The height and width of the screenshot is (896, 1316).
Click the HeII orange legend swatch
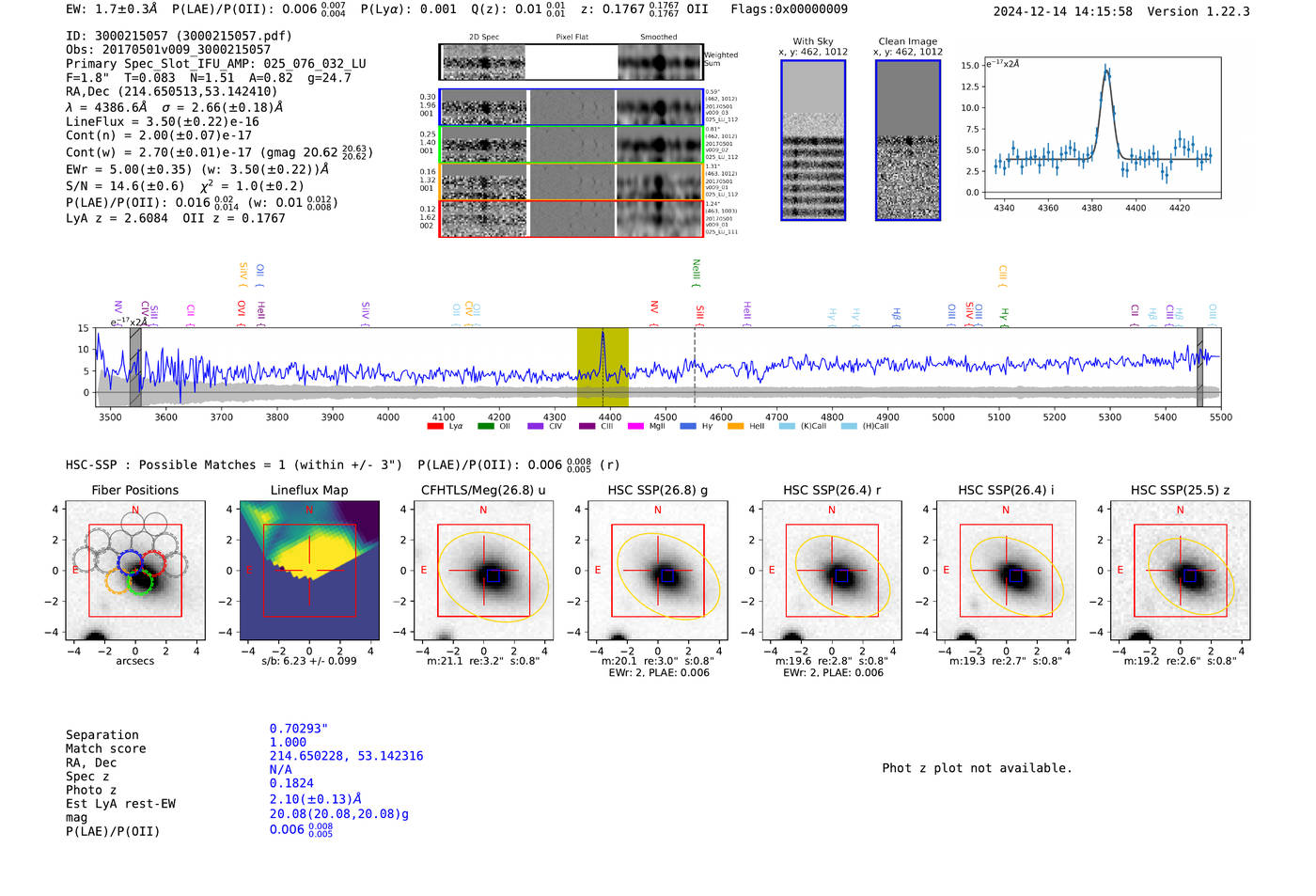(x=736, y=427)
